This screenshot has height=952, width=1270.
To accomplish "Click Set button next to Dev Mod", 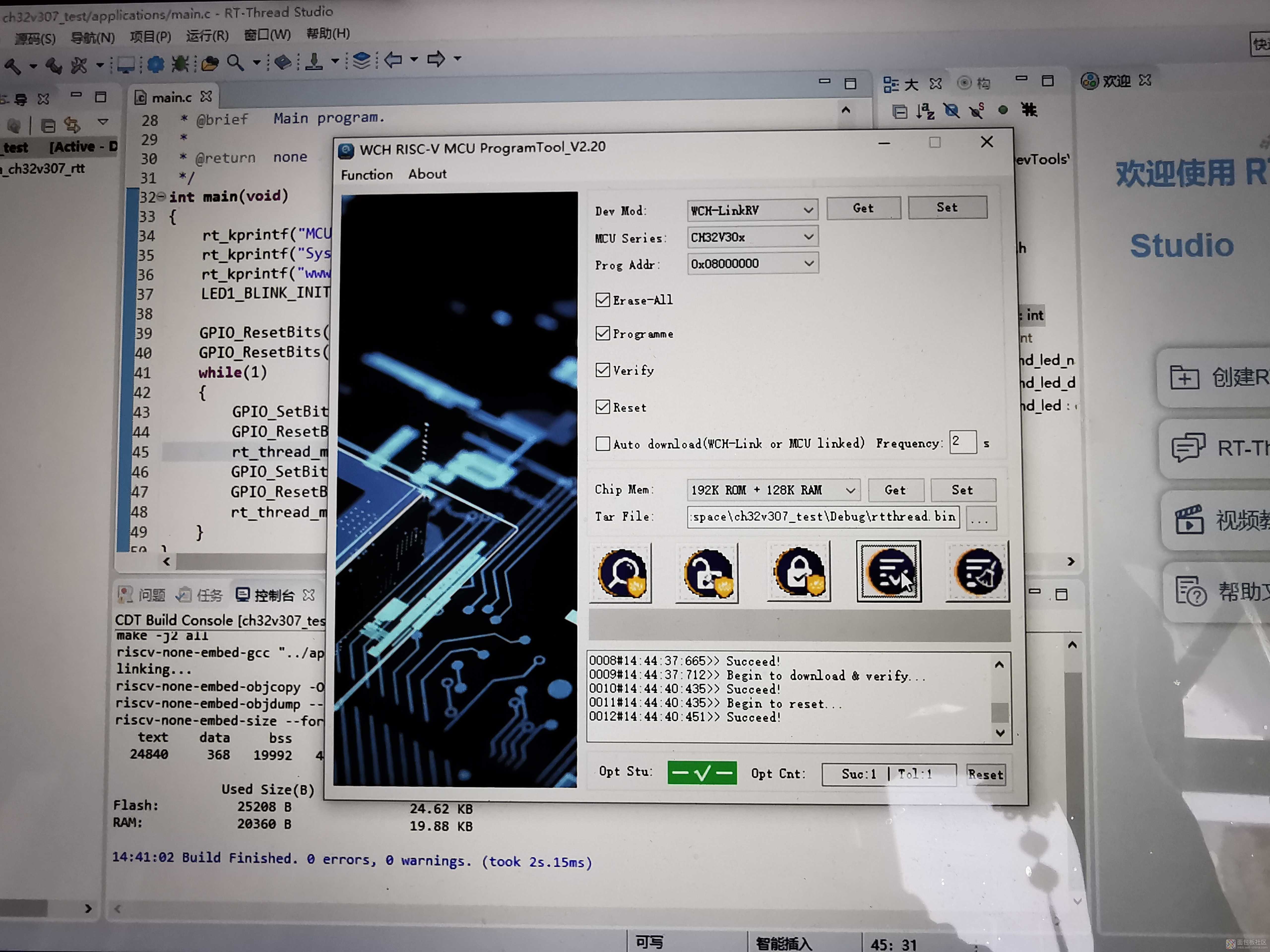I will tap(948, 208).
